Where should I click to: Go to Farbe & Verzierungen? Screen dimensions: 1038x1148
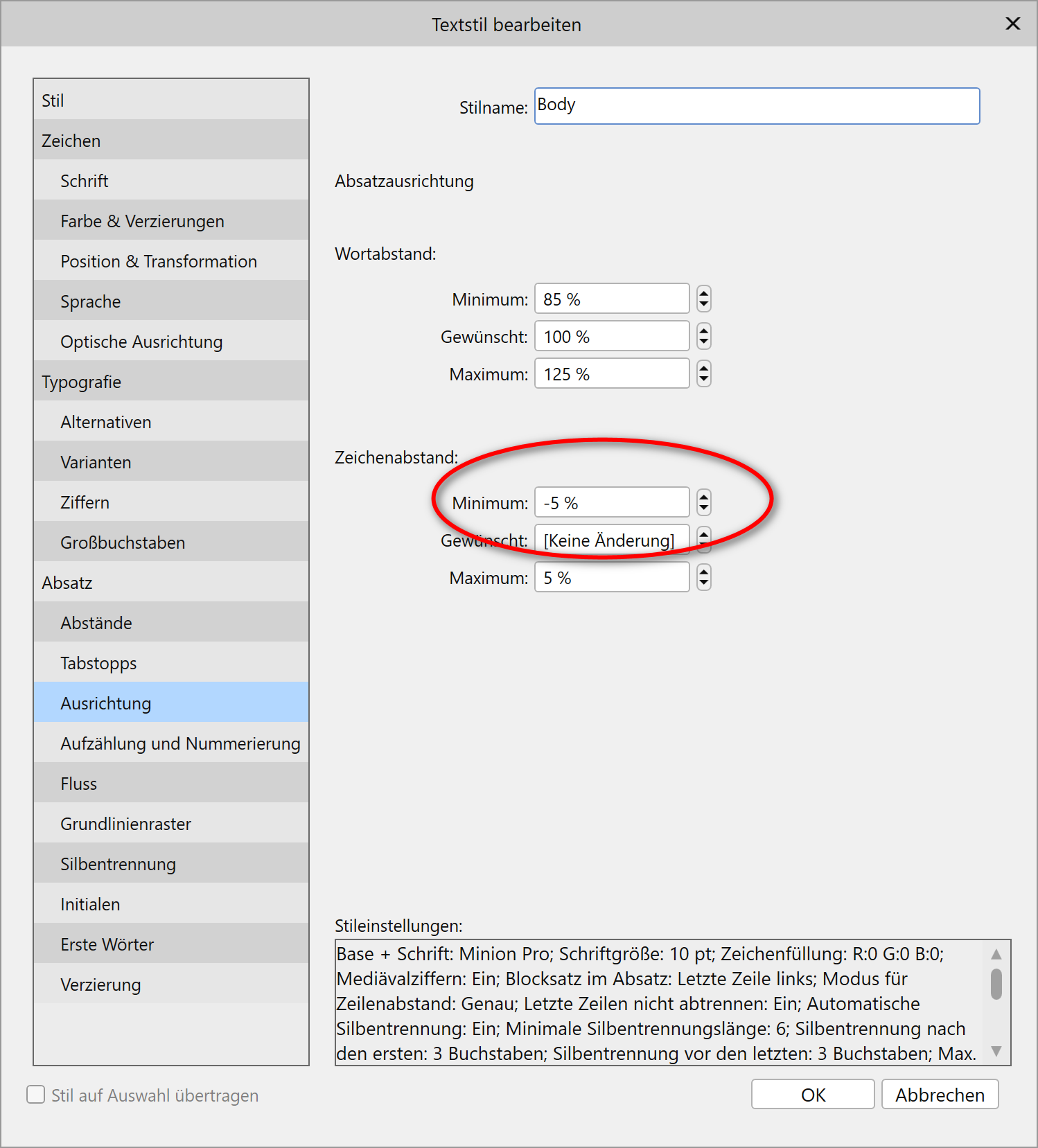pos(171,220)
